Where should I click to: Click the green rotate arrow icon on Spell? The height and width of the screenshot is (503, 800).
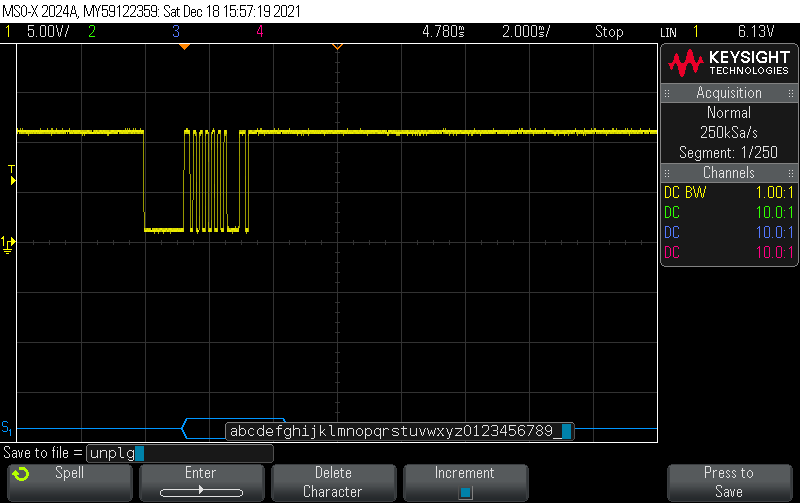coord(21,474)
